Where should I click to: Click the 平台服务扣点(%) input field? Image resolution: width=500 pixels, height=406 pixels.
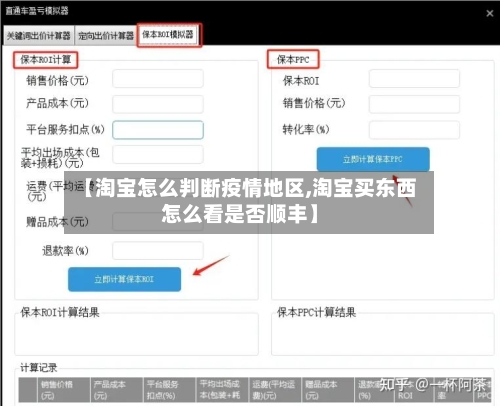158,130
